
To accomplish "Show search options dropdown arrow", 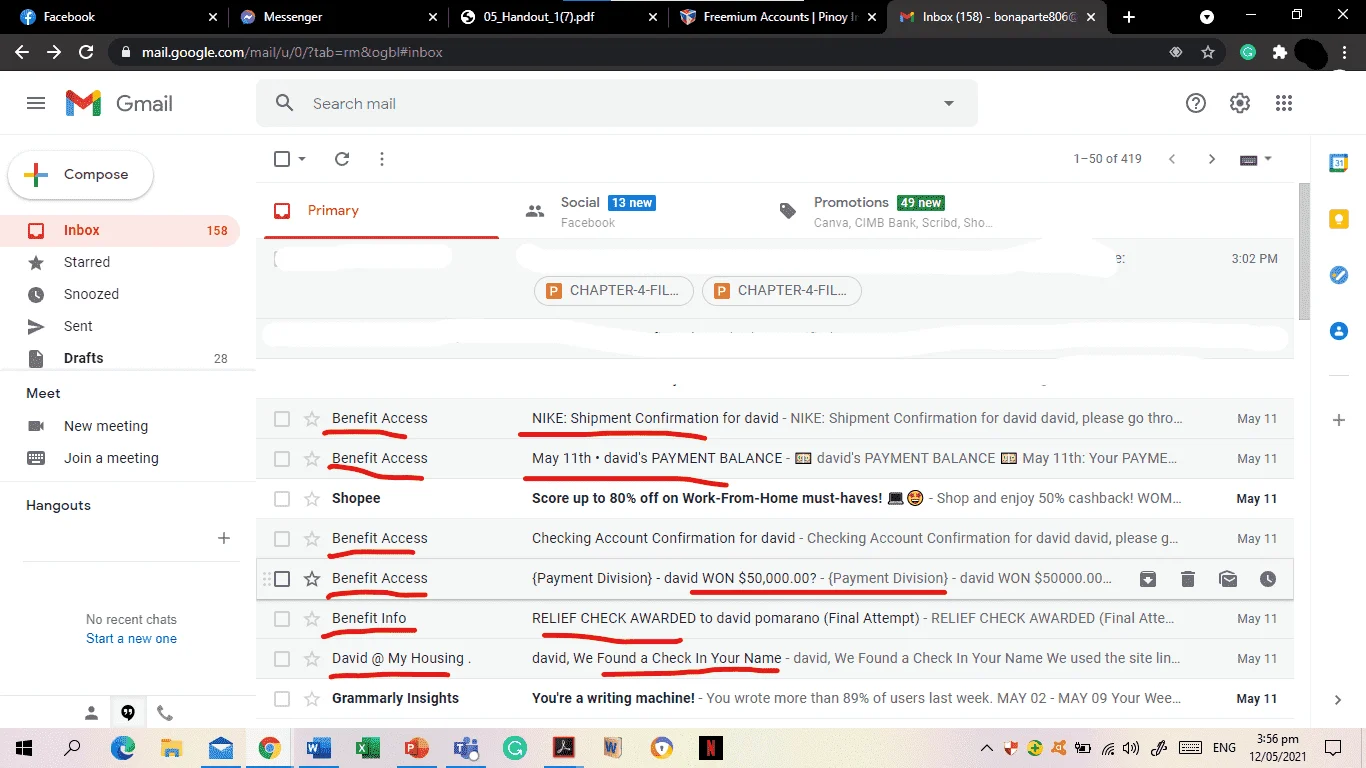I will coord(948,103).
